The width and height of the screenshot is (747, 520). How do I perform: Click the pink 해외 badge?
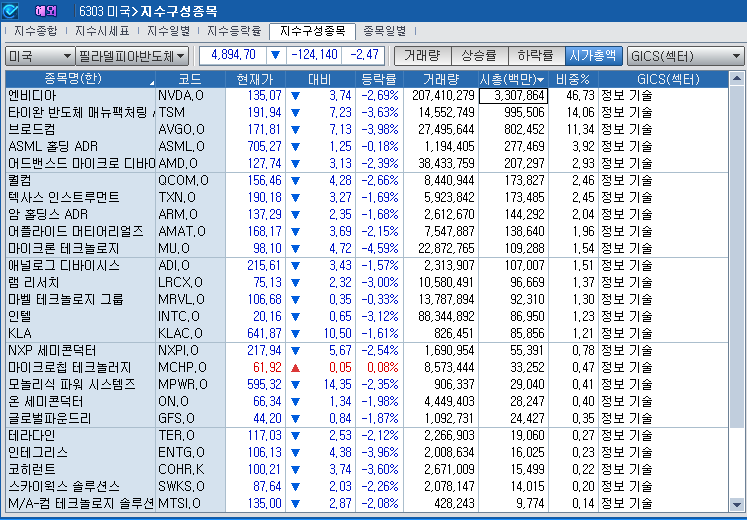coord(46,10)
